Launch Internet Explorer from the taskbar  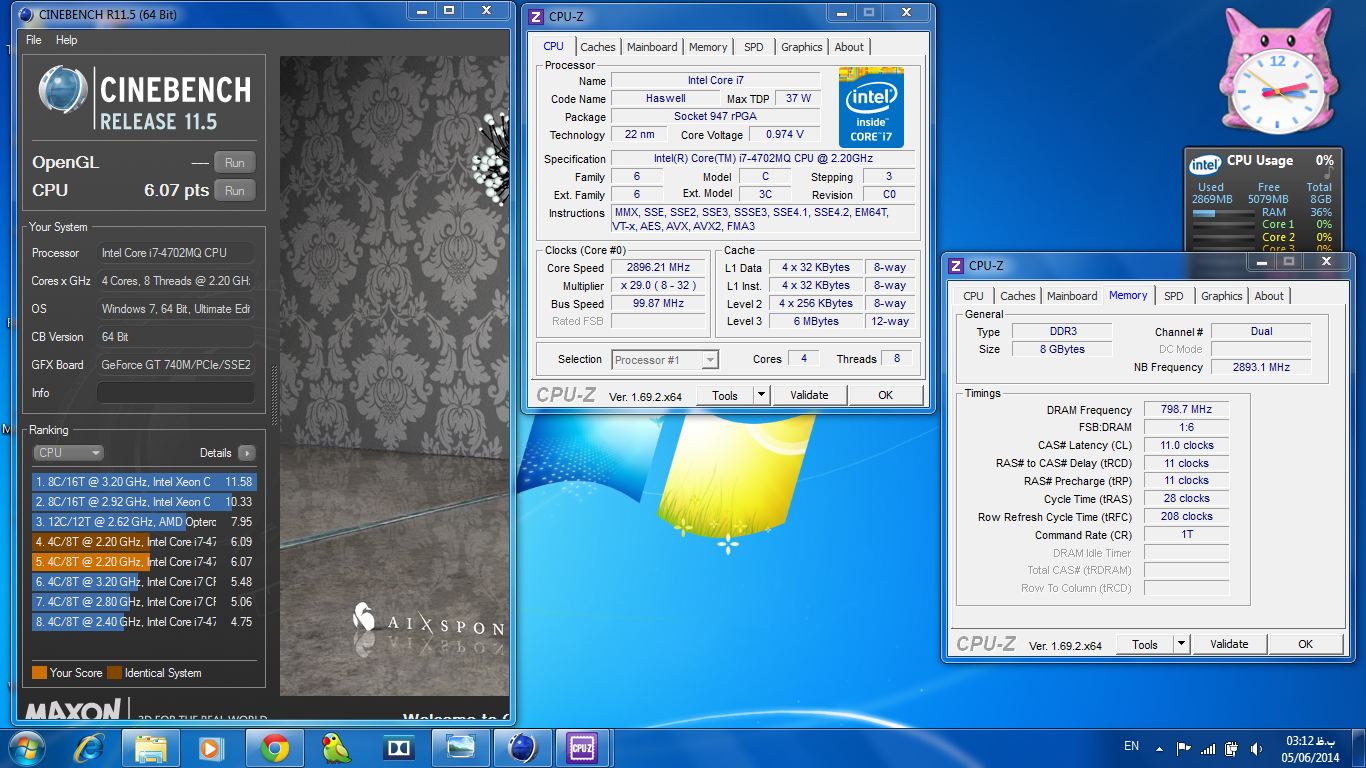[x=88, y=748]
